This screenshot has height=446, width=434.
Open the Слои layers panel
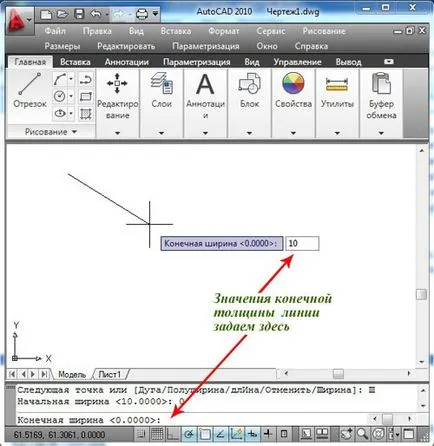pos(161,90)
